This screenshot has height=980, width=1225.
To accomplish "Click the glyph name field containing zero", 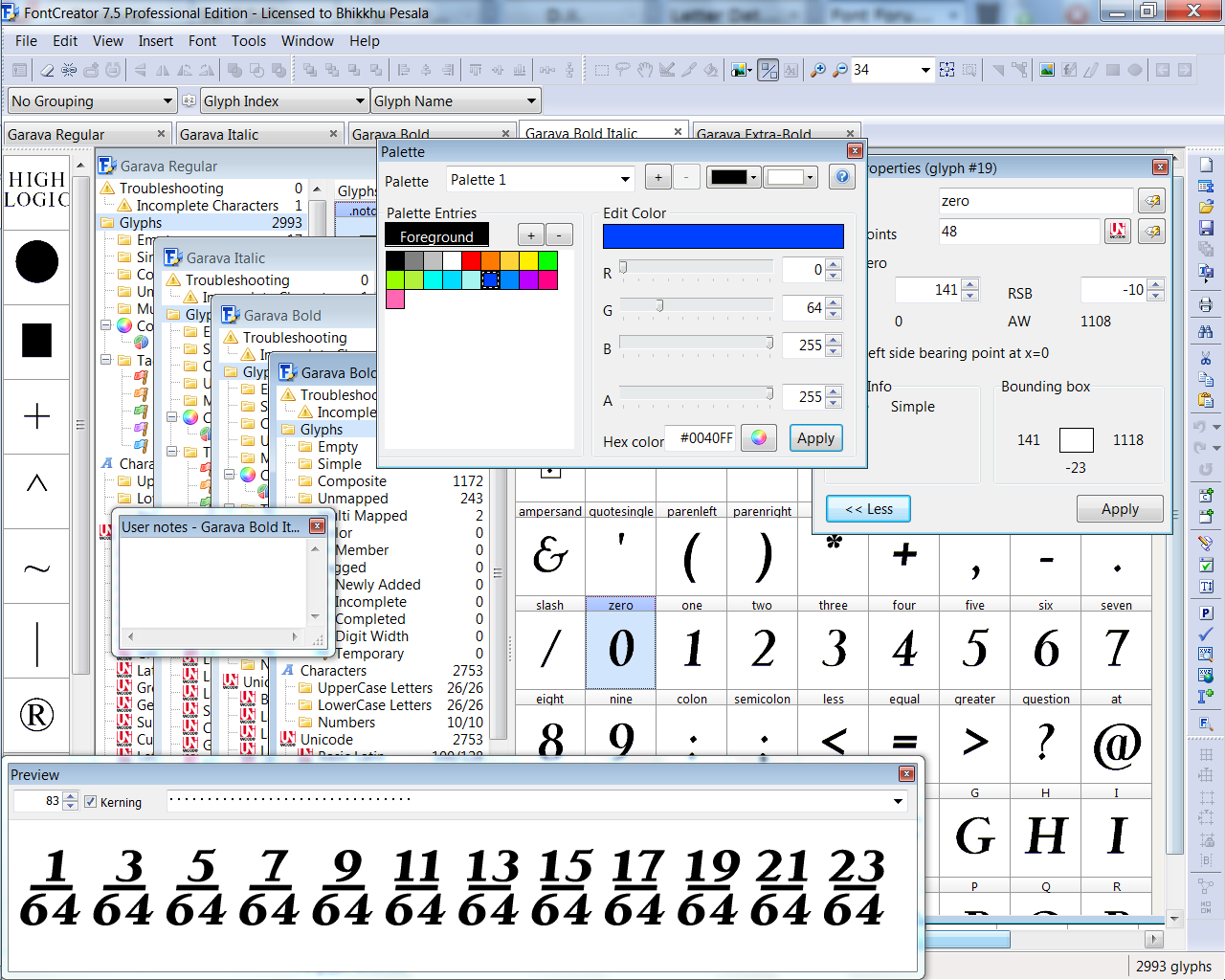I will point(1036,201).
